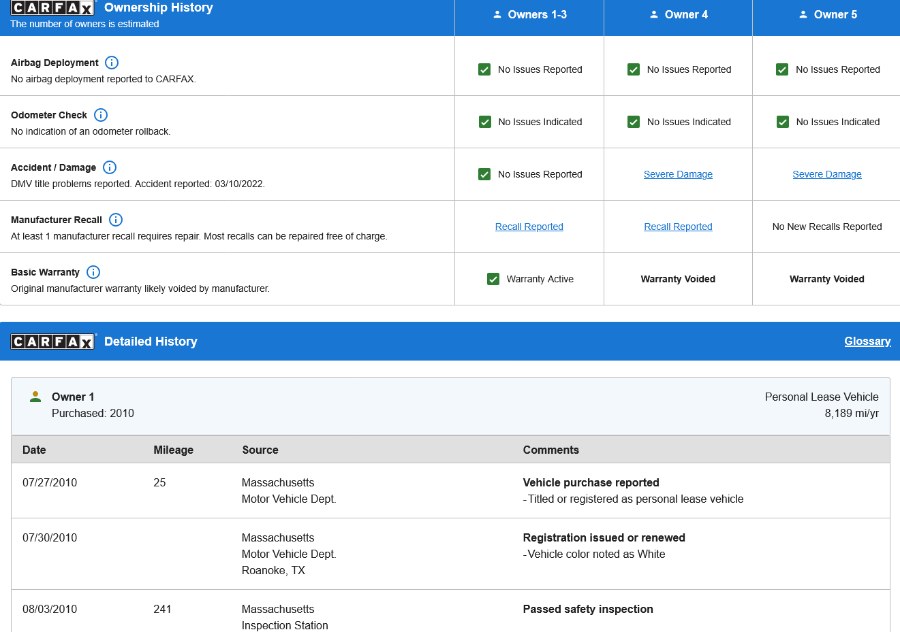900x632 pixels.
Task: Click No Issues Reported under Accident row
Action: (540, 174)
